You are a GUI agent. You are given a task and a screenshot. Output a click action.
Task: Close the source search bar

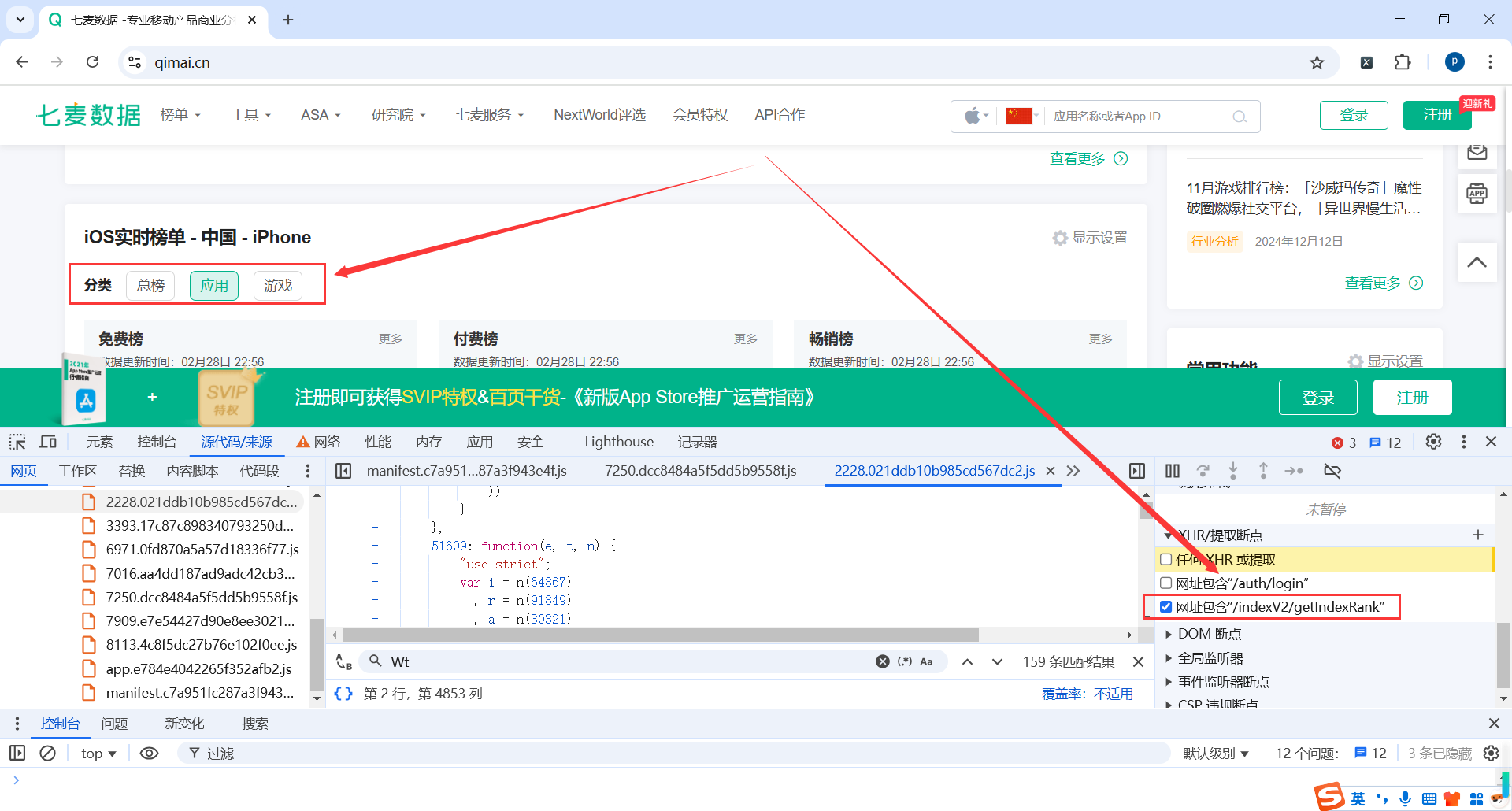(1138, 661)
